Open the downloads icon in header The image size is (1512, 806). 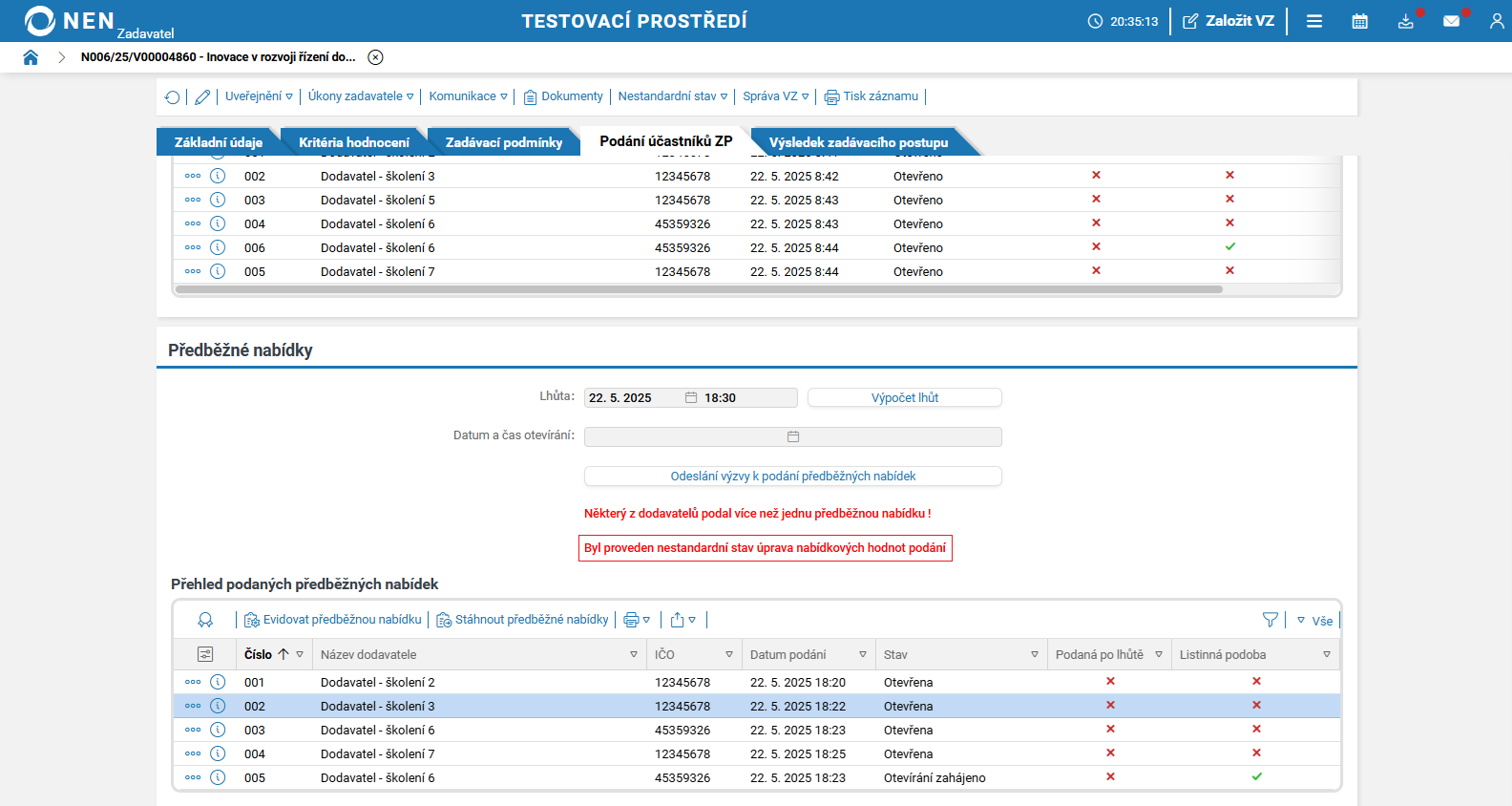click(x=1406, y=21)
